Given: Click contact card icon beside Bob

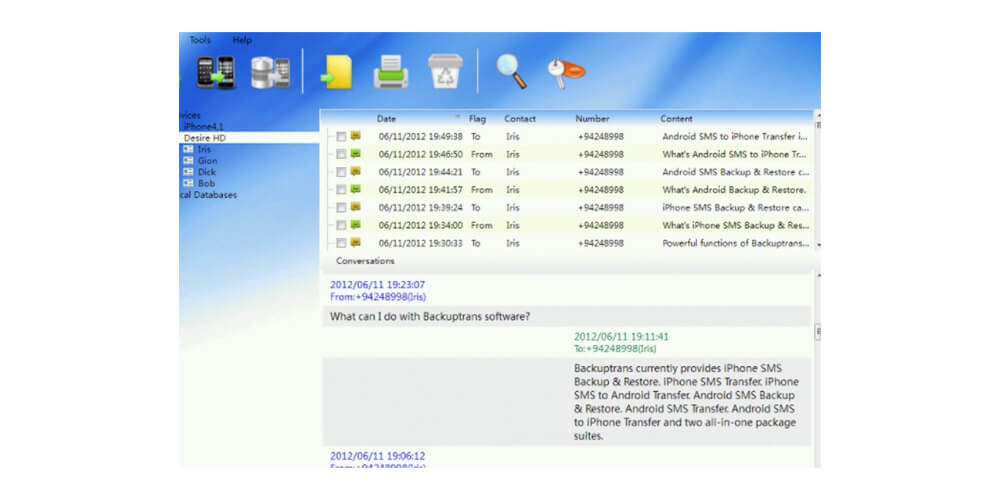Looking at the screenshot, I should [x=188, y=183].
